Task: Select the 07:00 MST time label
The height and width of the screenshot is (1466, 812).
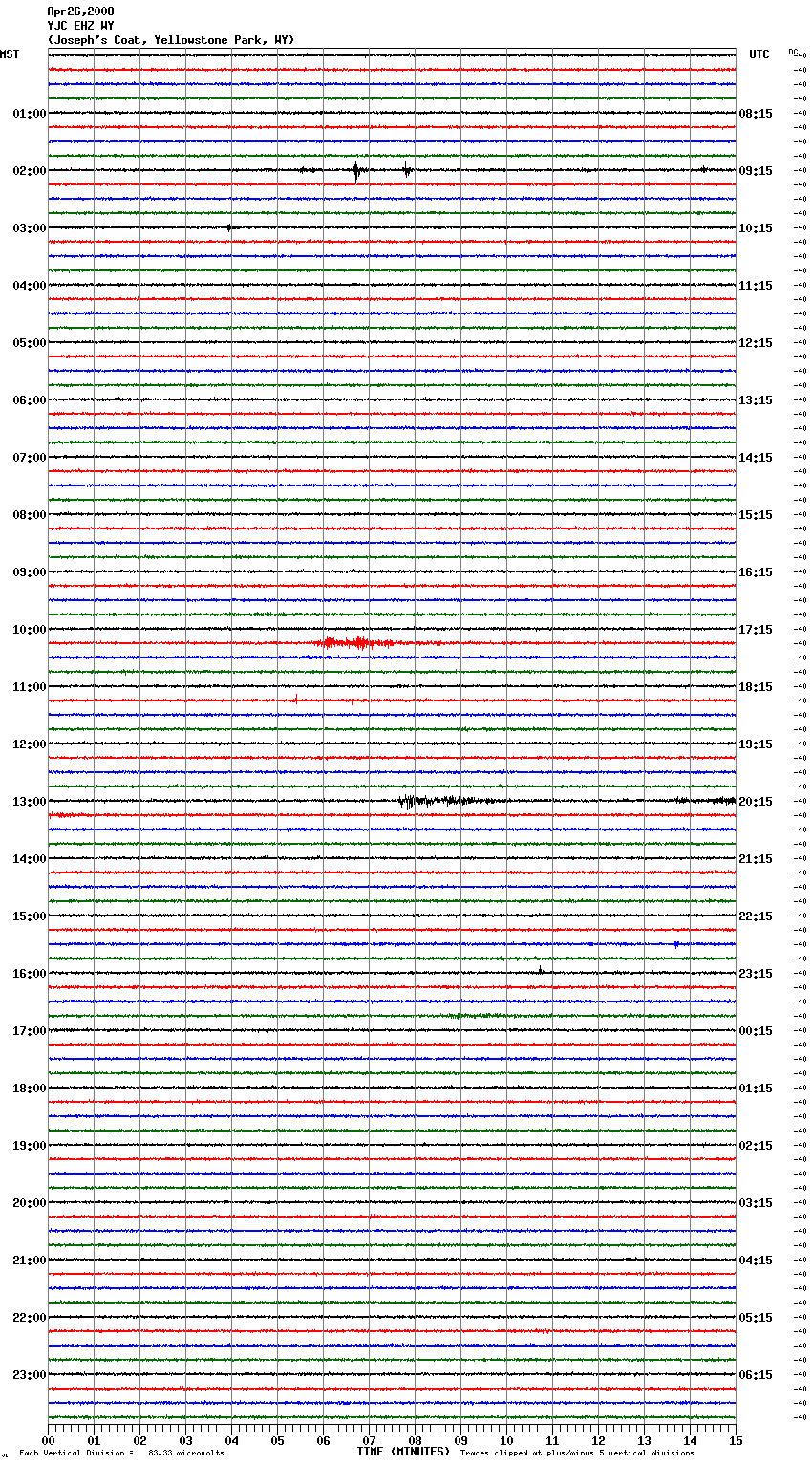Action: [x=30, y=458]
